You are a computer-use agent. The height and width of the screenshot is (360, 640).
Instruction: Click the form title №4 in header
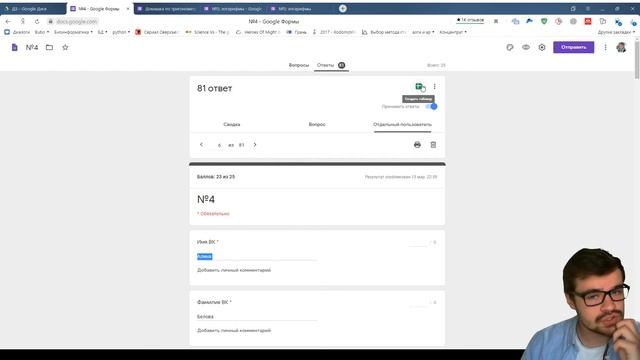32,47
